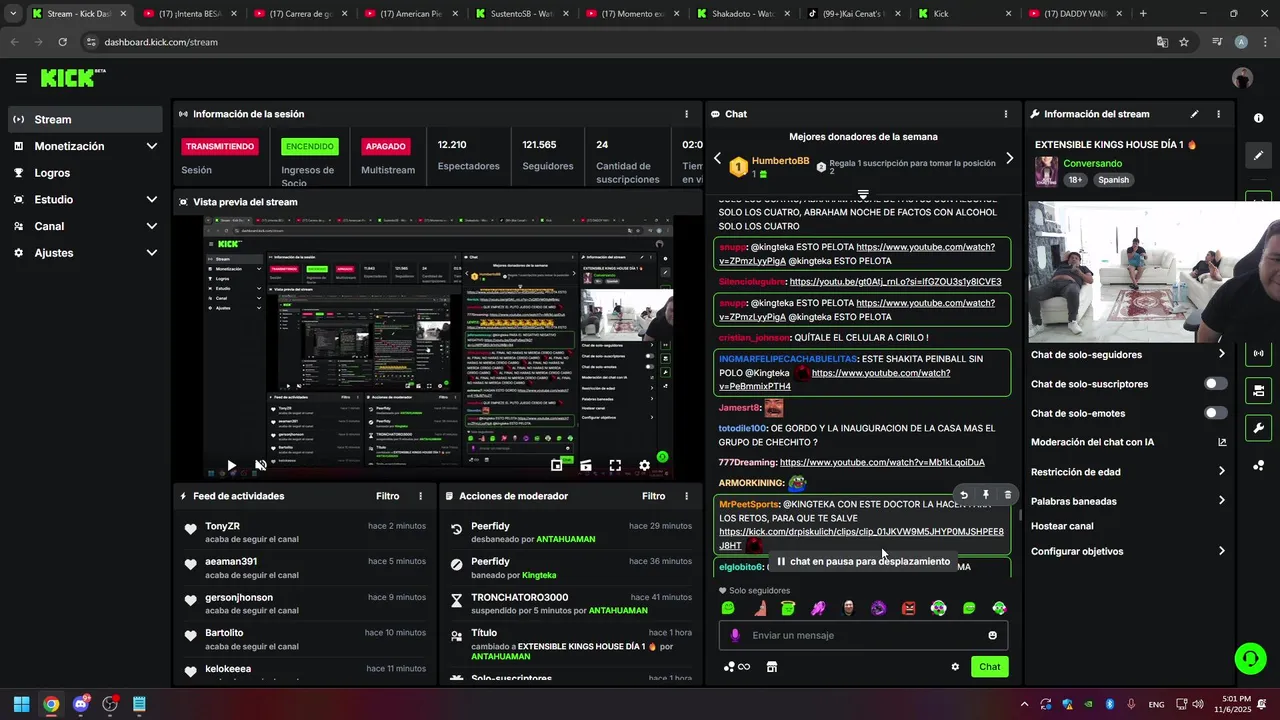Image resolution: width=1280 pixels, height=720 pixels.
Task: Toggle theater mode on stream preview
Action: click(x=586, y=466)
